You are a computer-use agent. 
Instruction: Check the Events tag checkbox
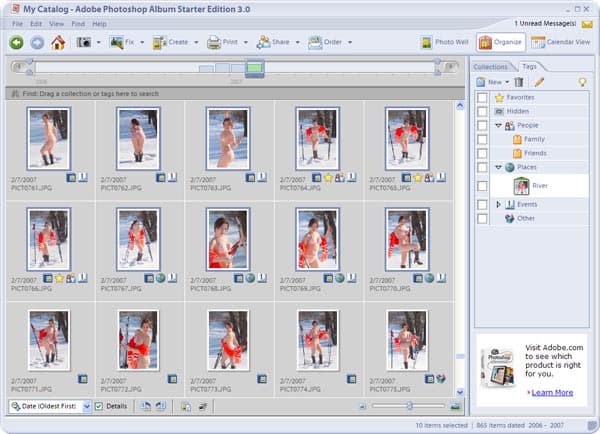coord(482,204)
